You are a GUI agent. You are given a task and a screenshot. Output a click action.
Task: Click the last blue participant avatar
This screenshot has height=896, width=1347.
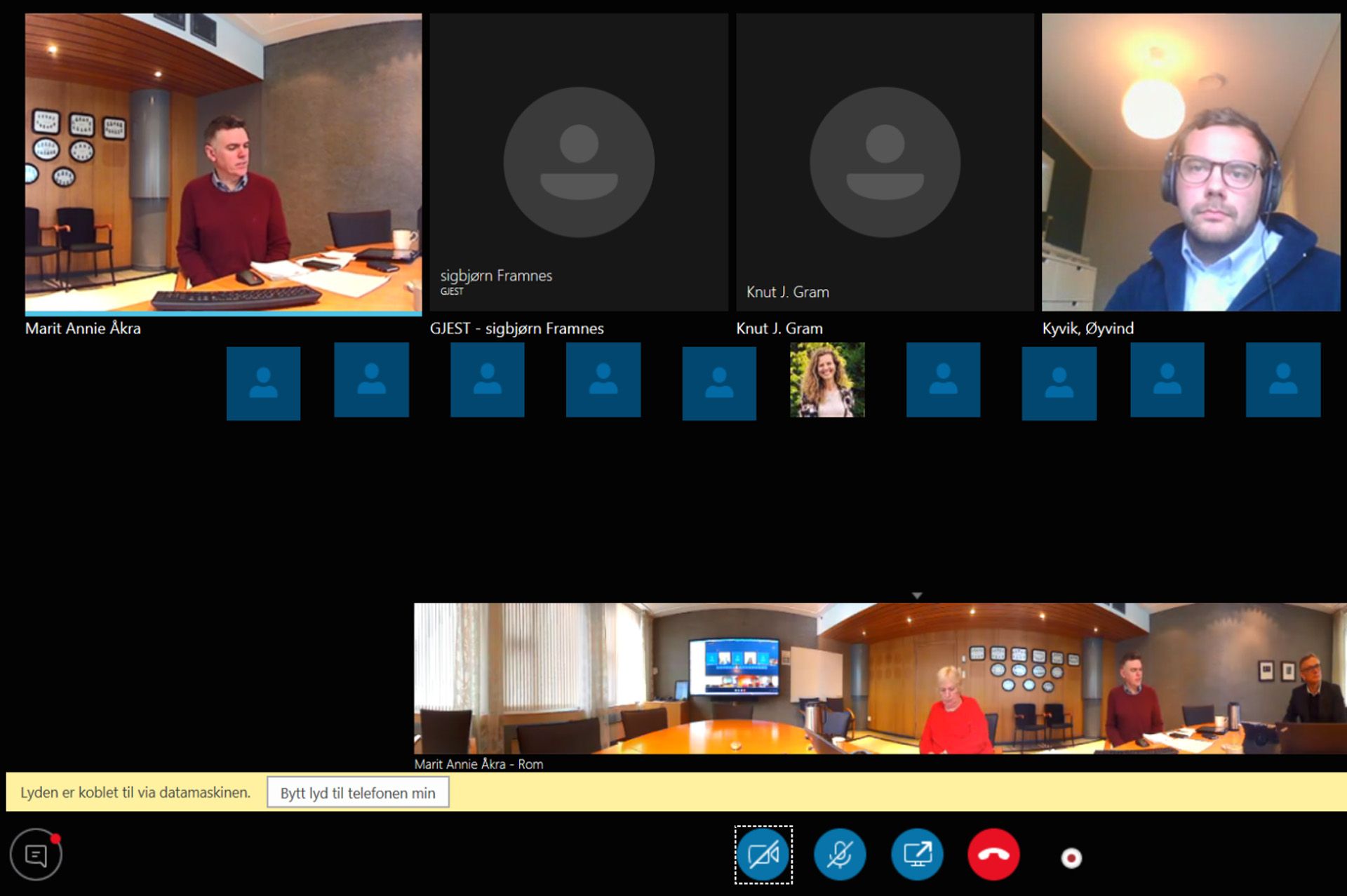[x=1282, y=380]
